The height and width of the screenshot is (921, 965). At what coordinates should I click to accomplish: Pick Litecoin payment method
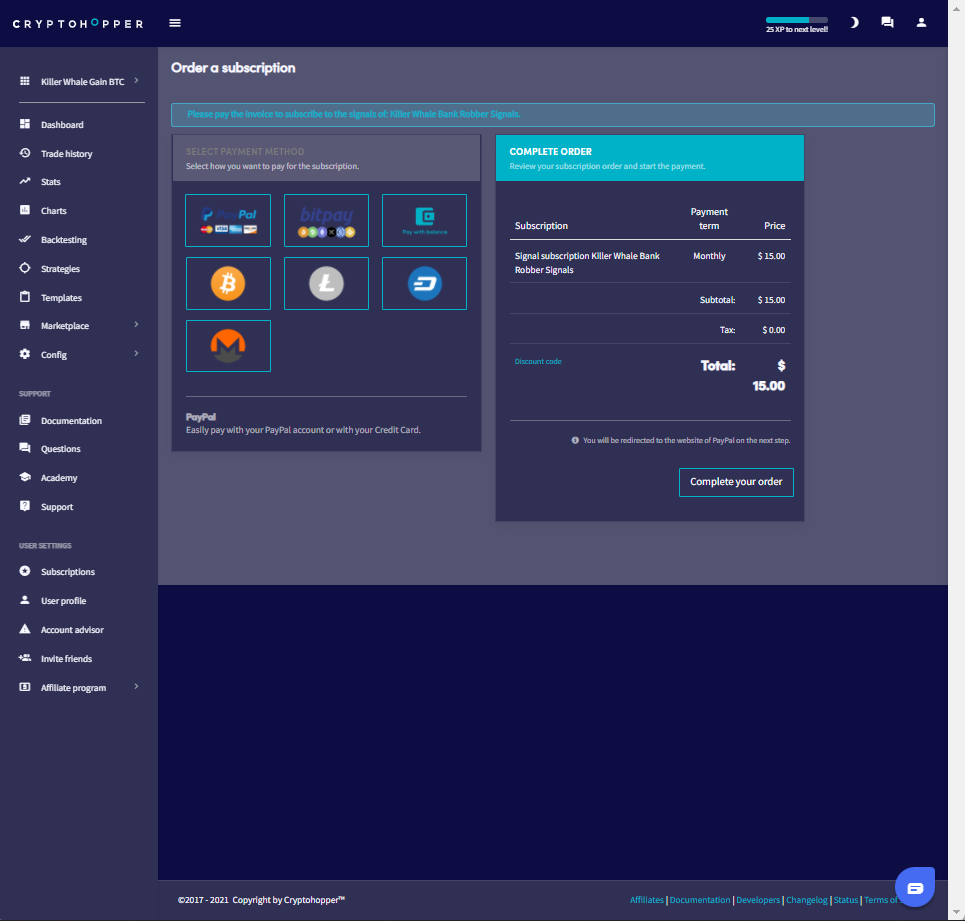[x=326, y=283]
